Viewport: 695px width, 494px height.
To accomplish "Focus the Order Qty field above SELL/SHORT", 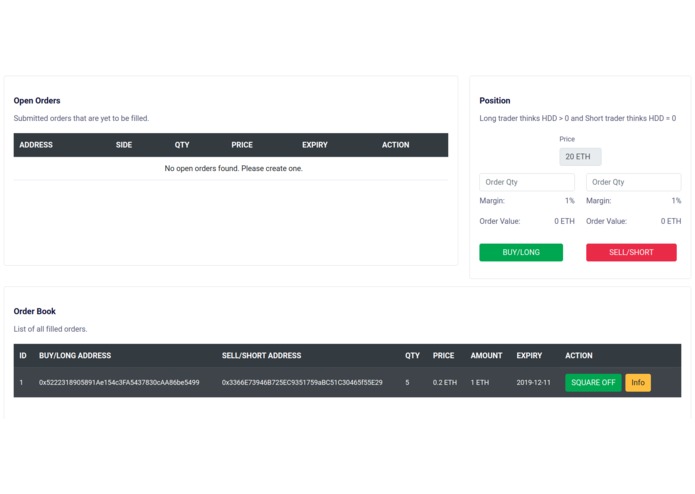I will (x=633, y=182).
